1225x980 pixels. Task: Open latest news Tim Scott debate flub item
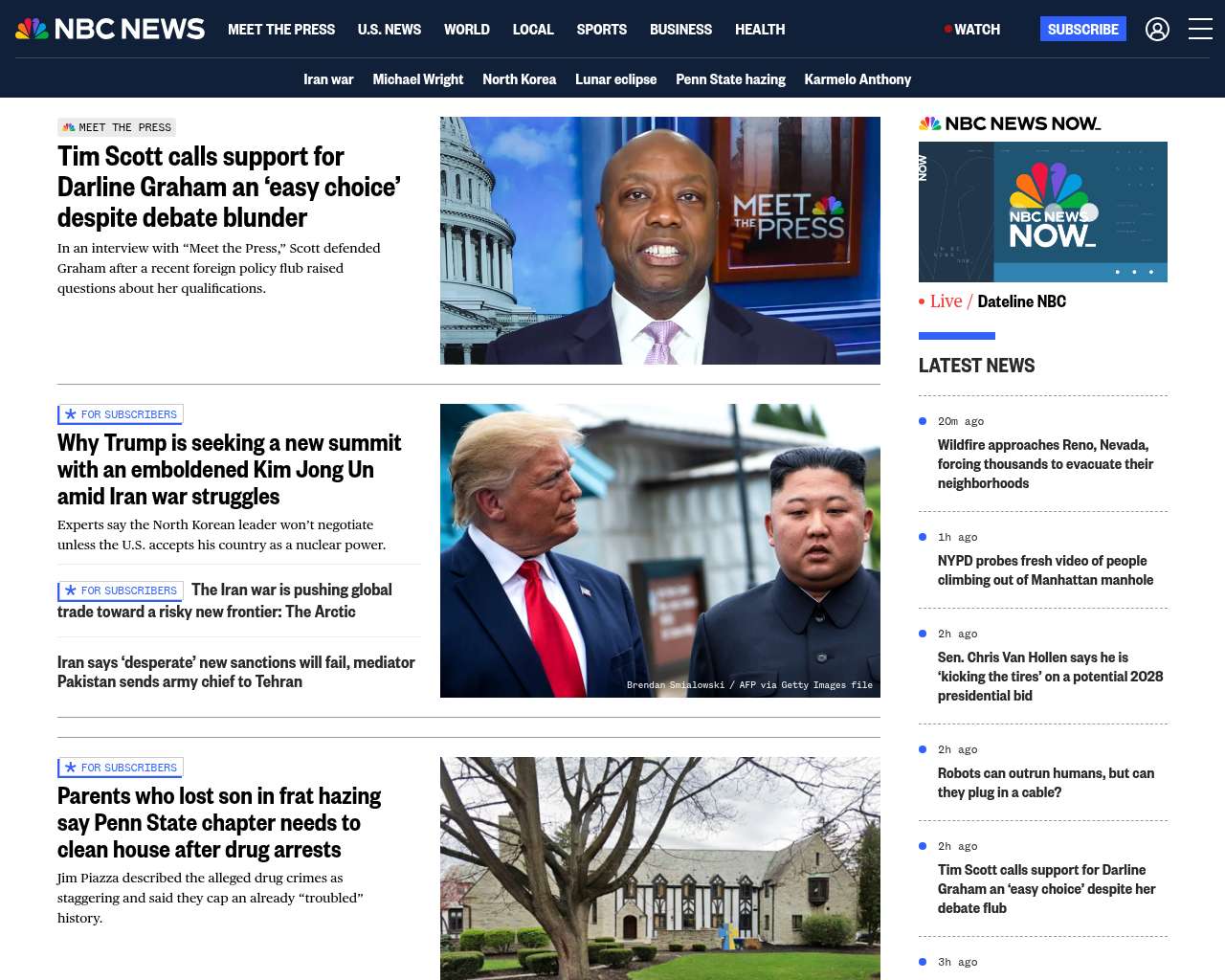point(1047,889)
